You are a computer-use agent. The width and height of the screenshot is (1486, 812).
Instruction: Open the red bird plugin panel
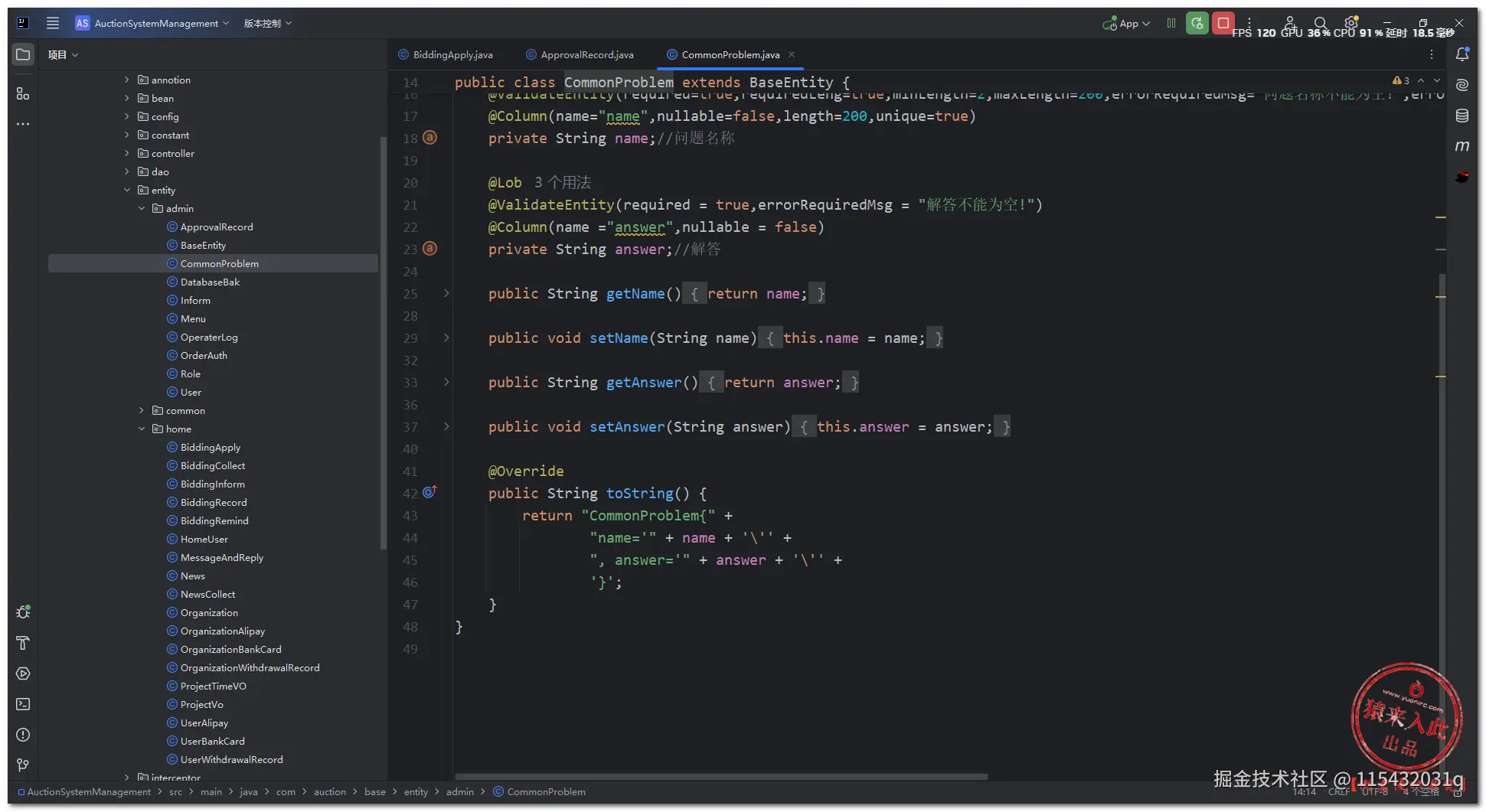[x=1462, y=177]
